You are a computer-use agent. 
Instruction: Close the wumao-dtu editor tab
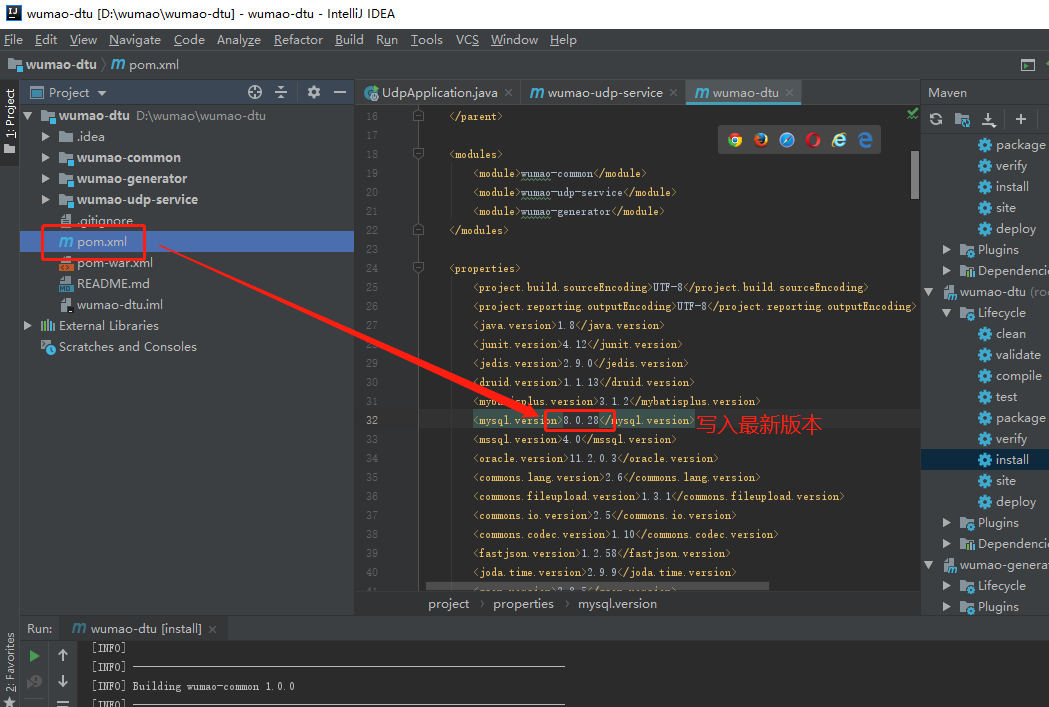(789, 92)
